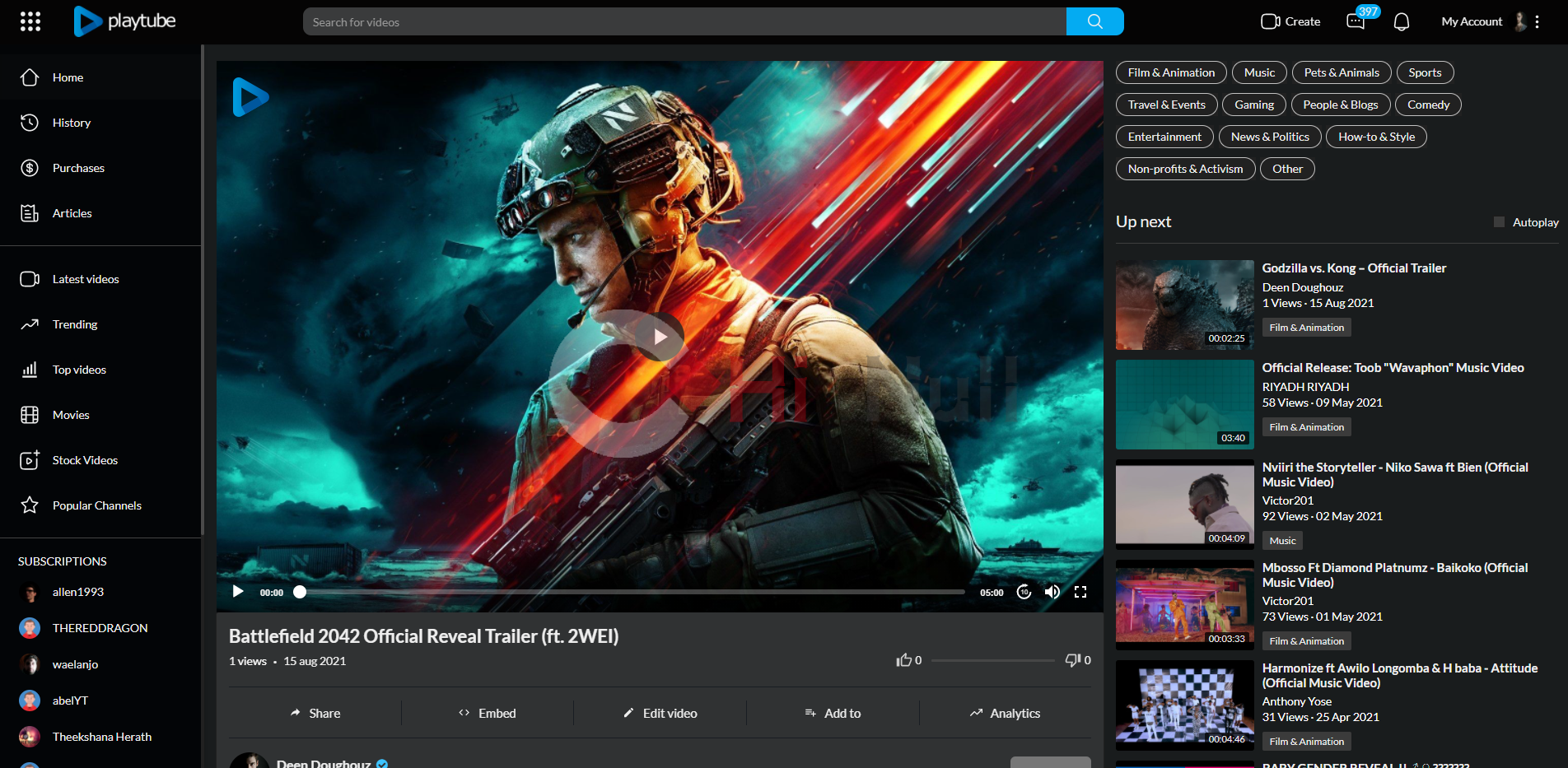Open History in sidebar
1568x768 pixels.
(x=100, y=123)
